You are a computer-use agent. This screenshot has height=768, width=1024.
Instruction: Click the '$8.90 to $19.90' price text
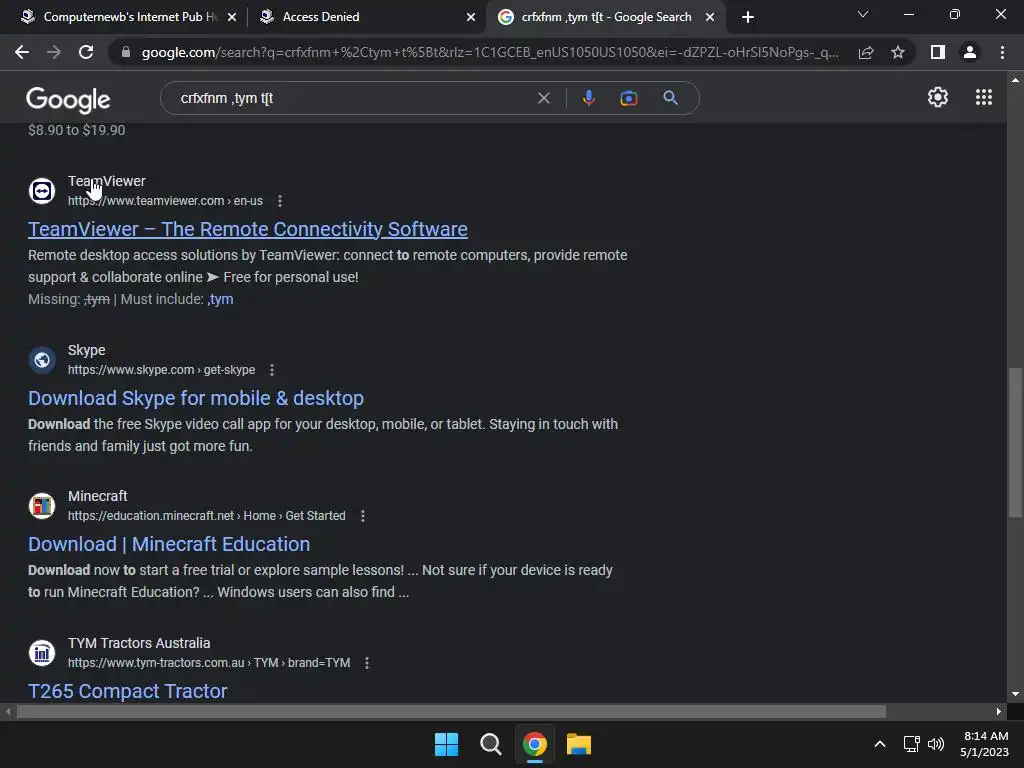pyautogui.click(x=76, y=130)
